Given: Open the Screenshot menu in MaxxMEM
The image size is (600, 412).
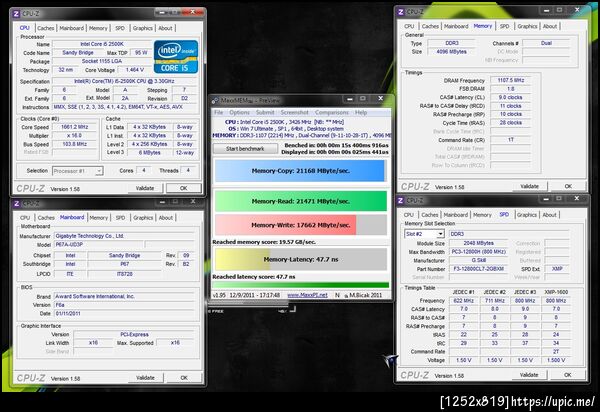Looking at the screenshot, I should 295,112.
